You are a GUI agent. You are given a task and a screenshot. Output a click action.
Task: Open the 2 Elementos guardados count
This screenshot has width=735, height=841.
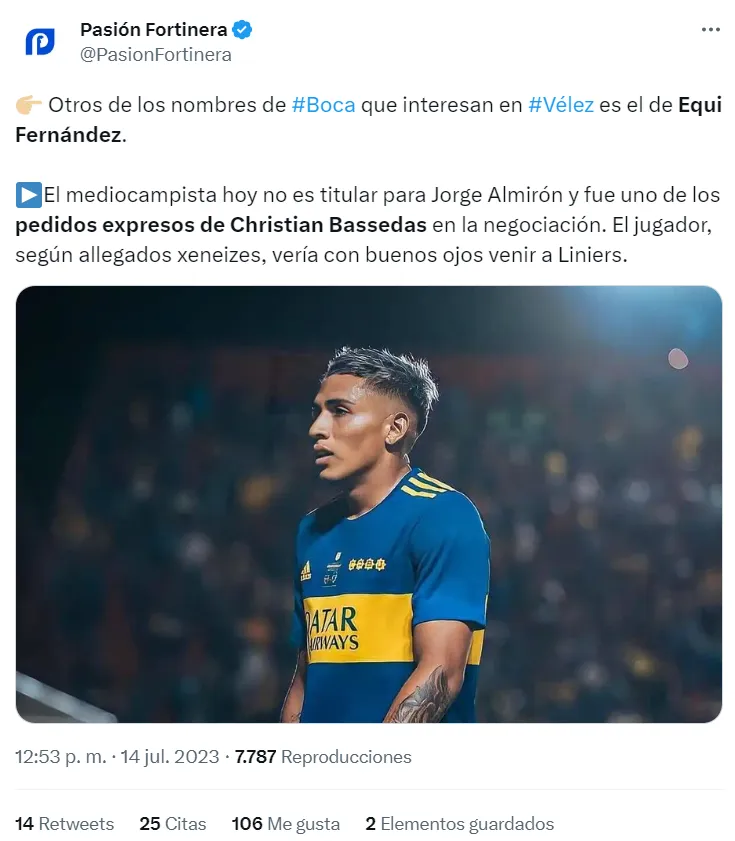(459, 823)
